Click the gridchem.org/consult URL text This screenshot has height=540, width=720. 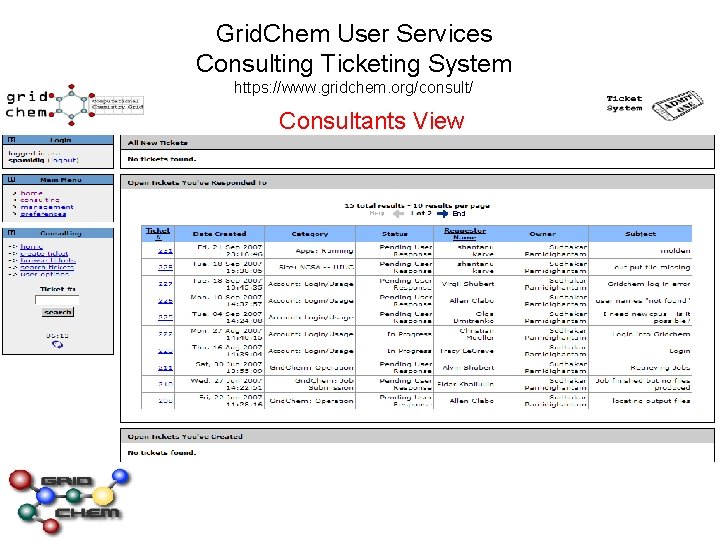(354, 88)
